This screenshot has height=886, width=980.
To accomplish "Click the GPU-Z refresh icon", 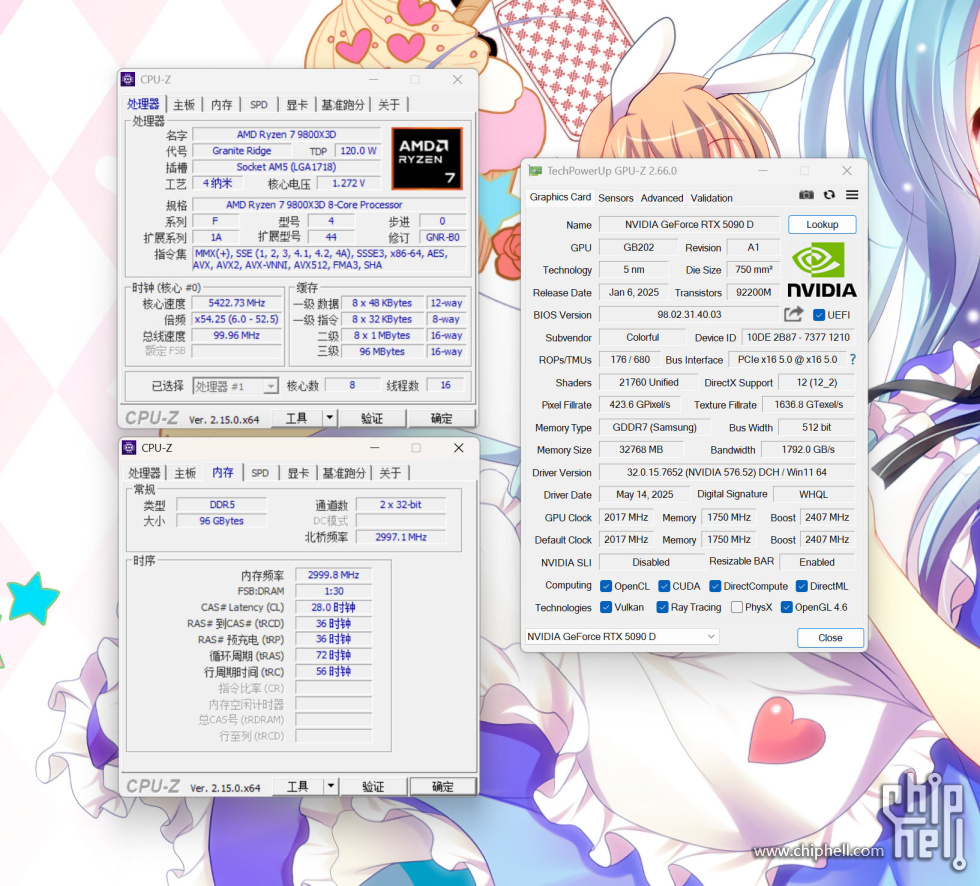I will [x=829, y=195].
